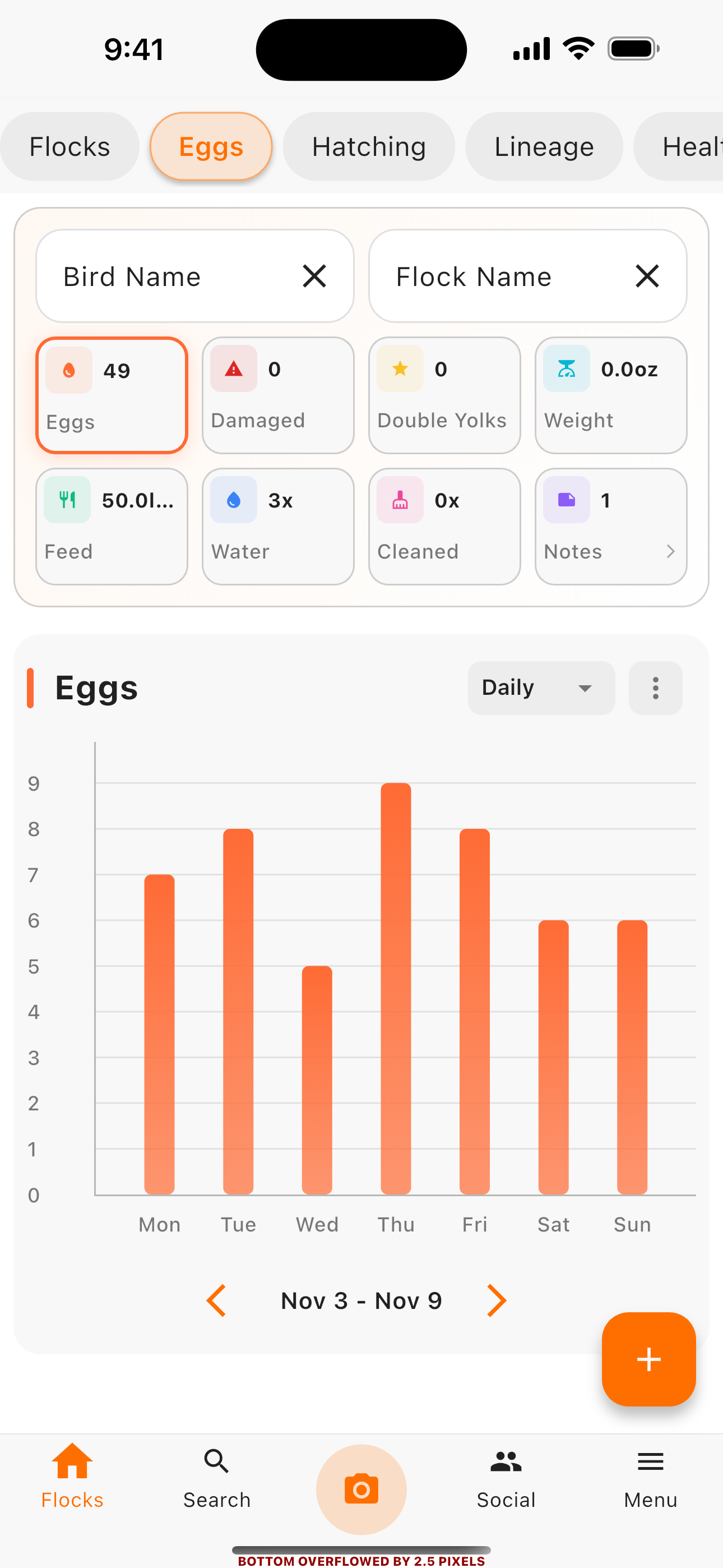The width and height of the screenshot is (723, 1568).
Task: Select the Feed stat card
Action: 112,526
